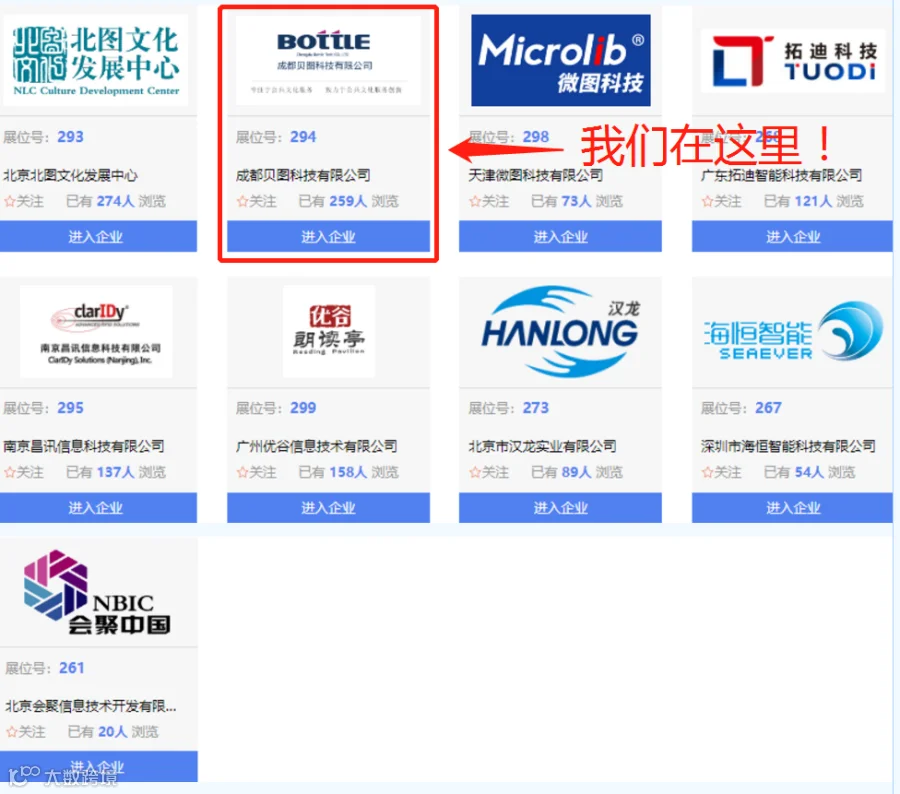Click the Bottle 成都贝图科技 logo image
The height and width of the screenshot is (794, 900).
[328, 60]
